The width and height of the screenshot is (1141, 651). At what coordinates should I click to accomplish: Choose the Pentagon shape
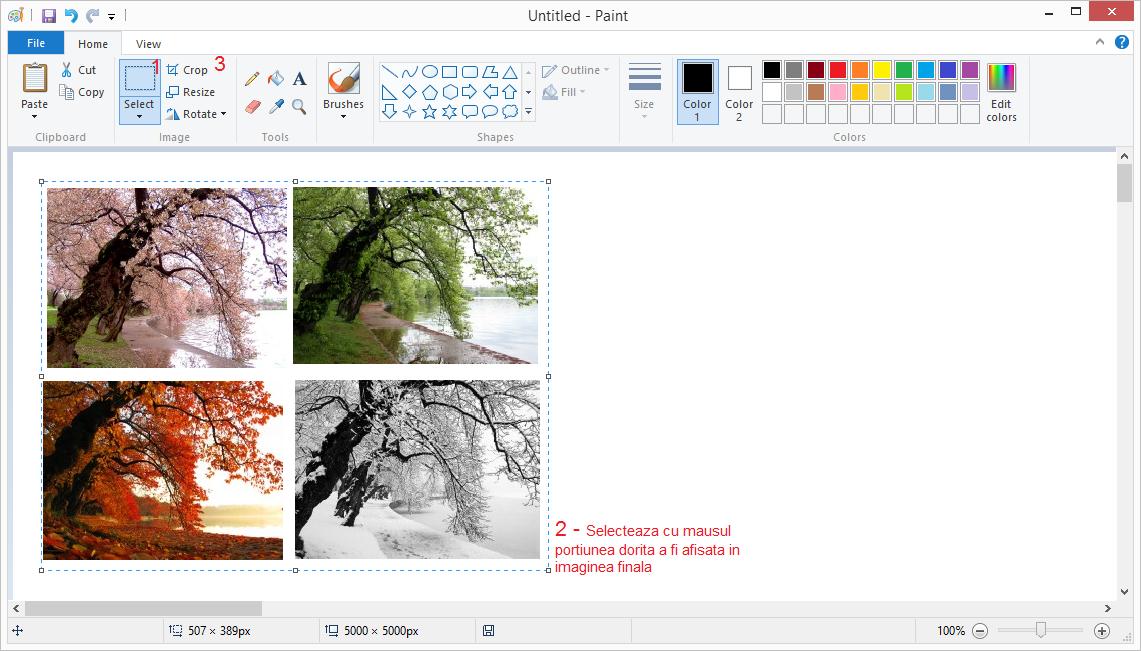coord(430,92)
